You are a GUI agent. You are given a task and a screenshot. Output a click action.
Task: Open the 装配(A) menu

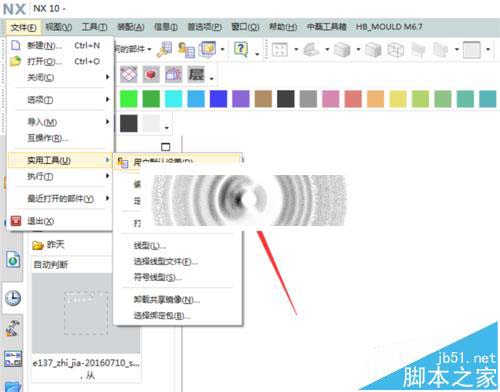(131, 27)
